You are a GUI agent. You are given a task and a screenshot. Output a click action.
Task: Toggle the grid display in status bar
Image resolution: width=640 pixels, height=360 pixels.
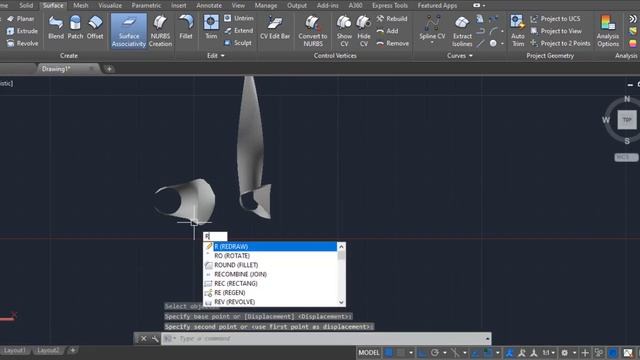pyautogui.click(x=389, y=353)
